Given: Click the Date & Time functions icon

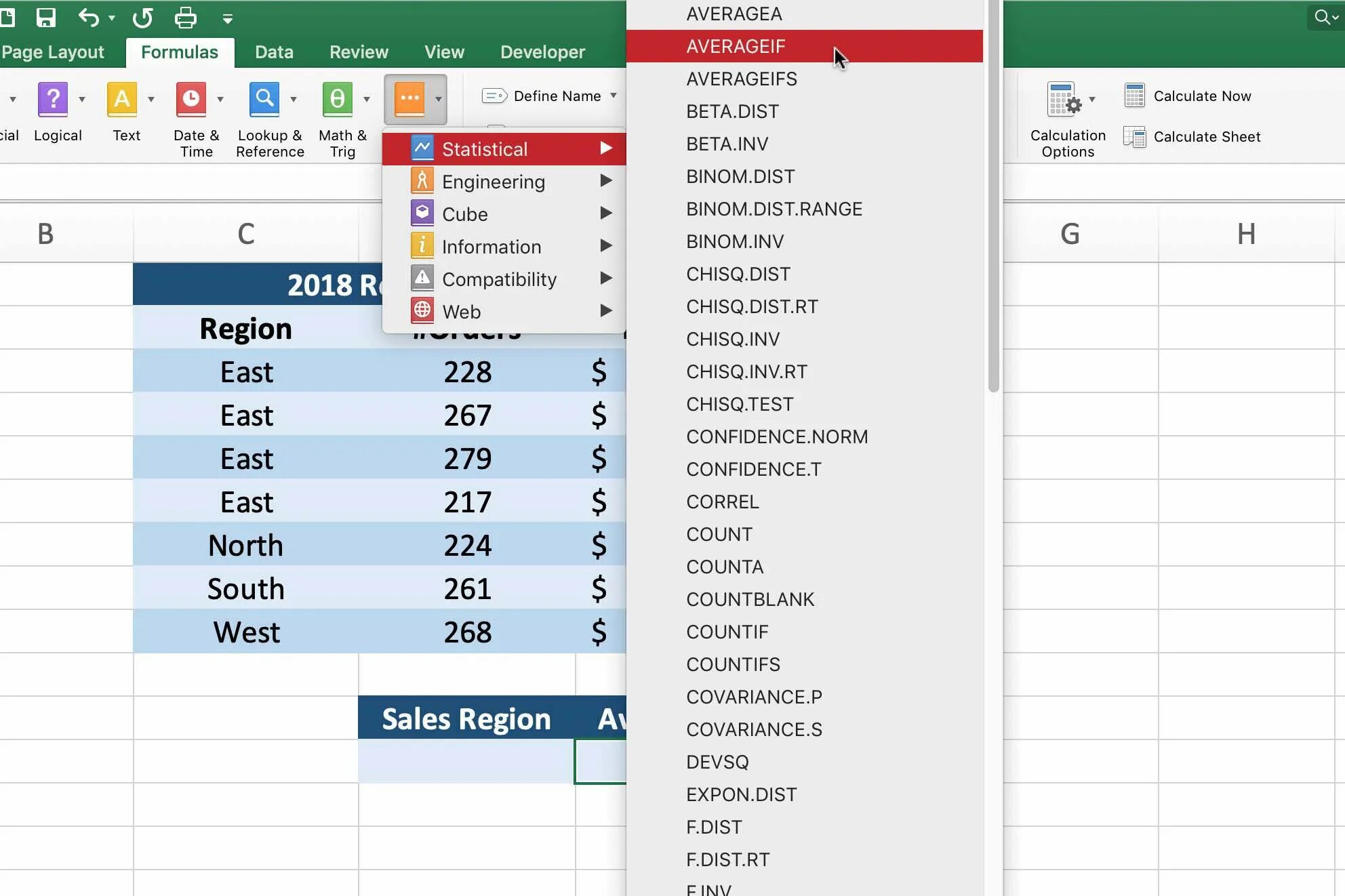Looking at the screenshot, I should pos(191,99).
